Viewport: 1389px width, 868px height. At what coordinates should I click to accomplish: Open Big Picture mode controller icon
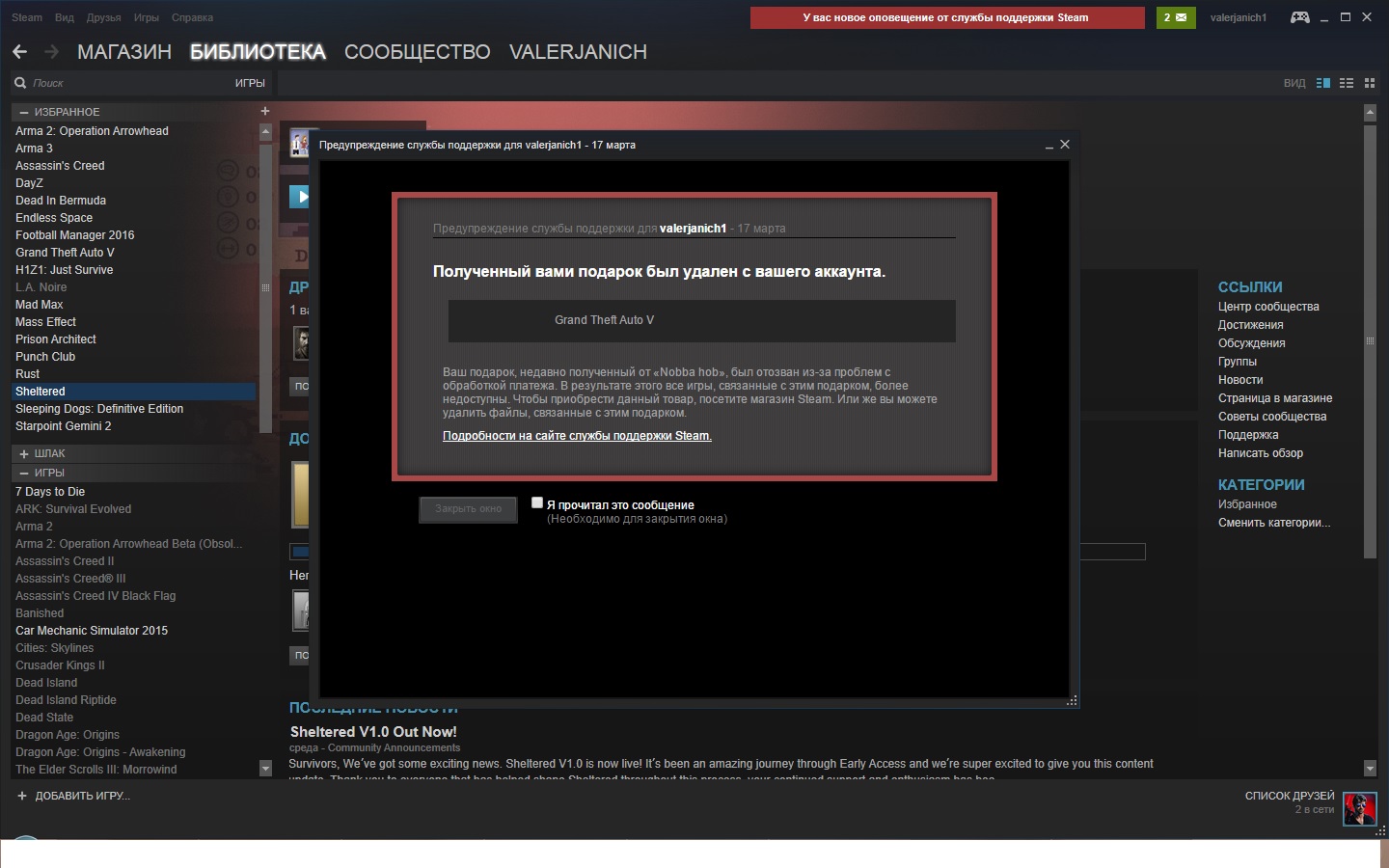point(1300,17)
